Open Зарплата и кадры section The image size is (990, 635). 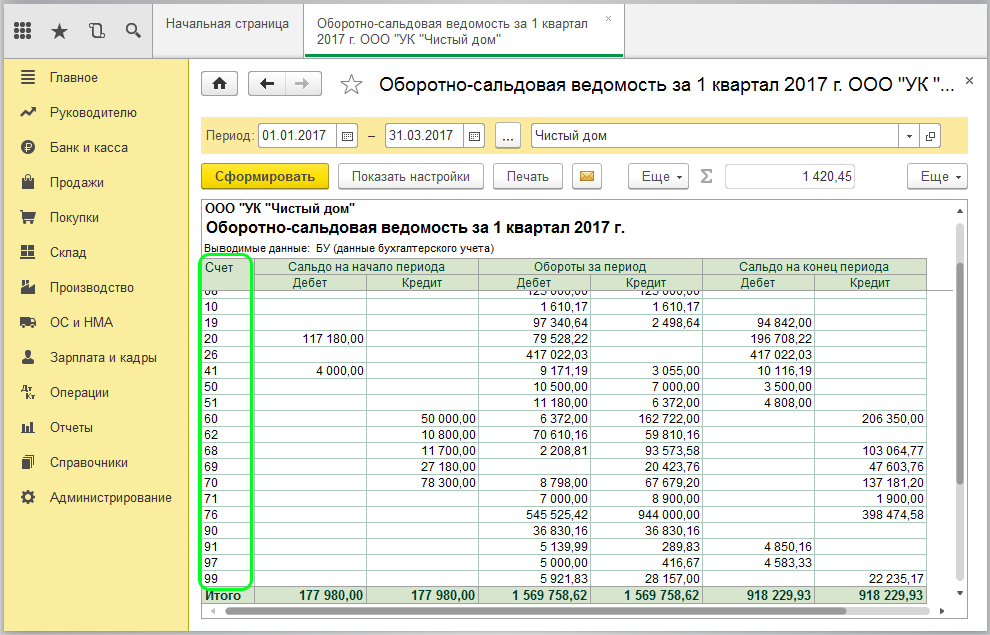(x=102, y=357)
